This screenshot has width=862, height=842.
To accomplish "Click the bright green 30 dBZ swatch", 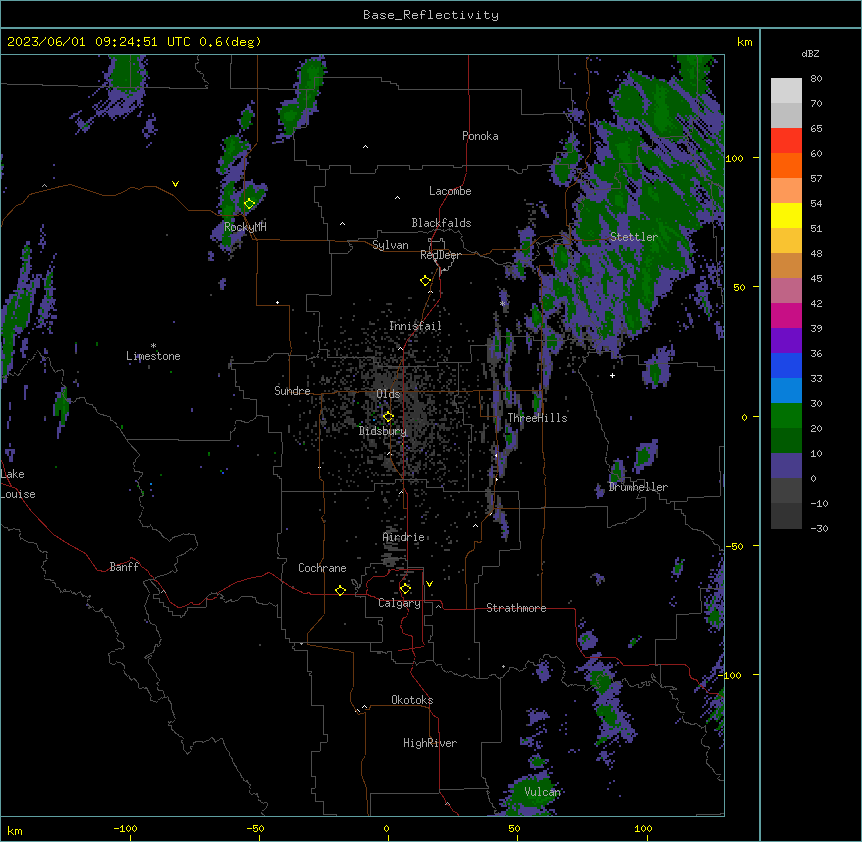I will click(786, 416).
